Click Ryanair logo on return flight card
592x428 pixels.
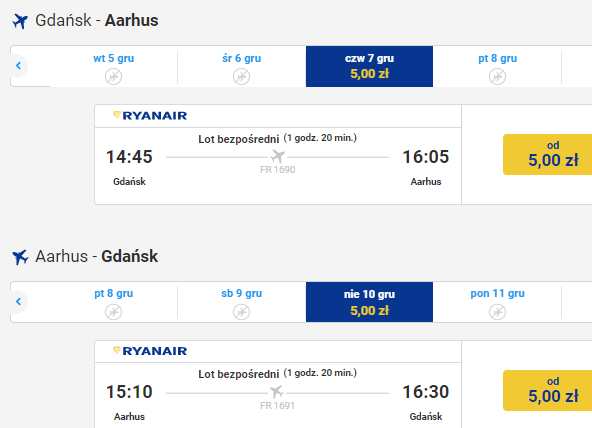(150, 351)
